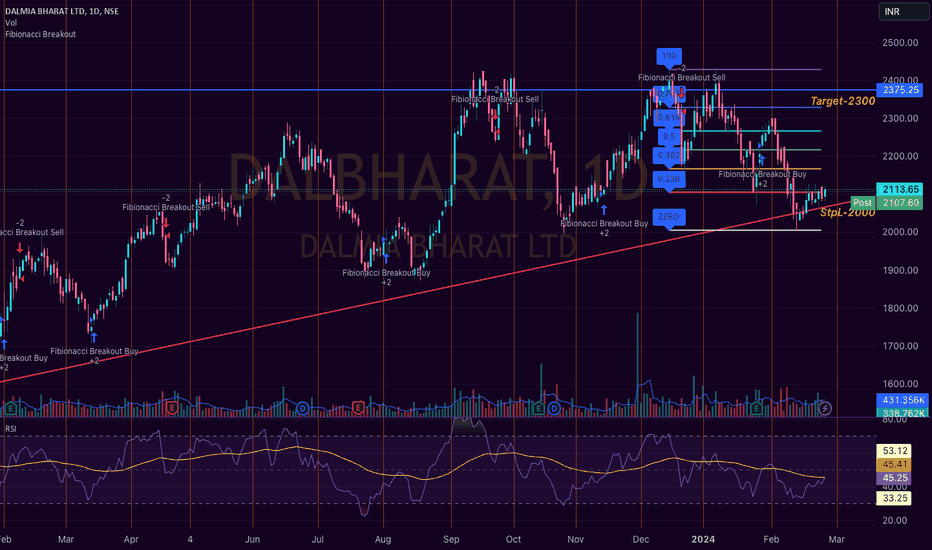Click the INR currency button
Image resolution: width=932 pixels, height=550 pixels.
point(903,12)
